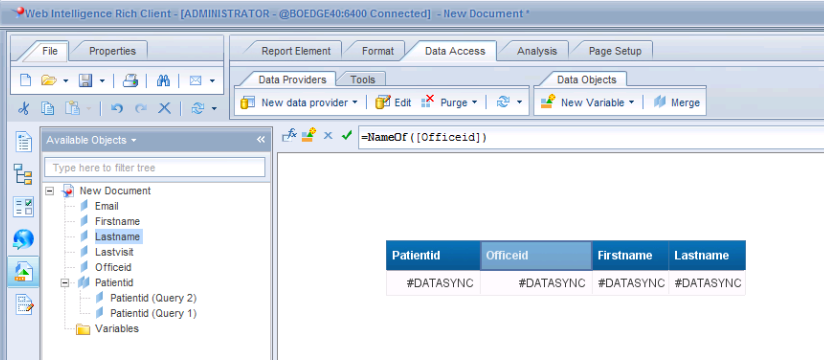
Task: Select Patientid table column header
Action: [433, 255]
